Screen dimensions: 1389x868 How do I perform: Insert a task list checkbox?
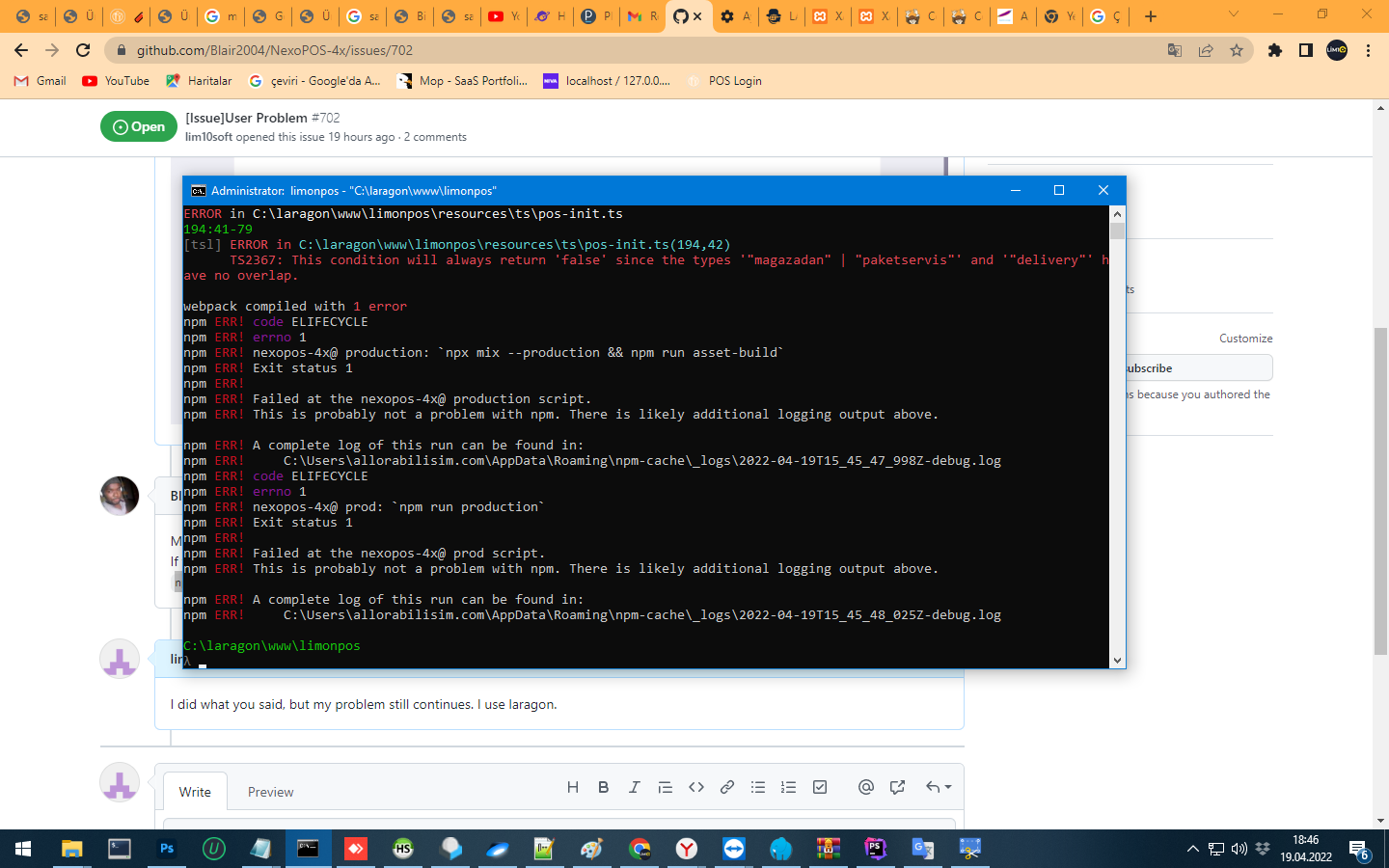coord(819,787)
